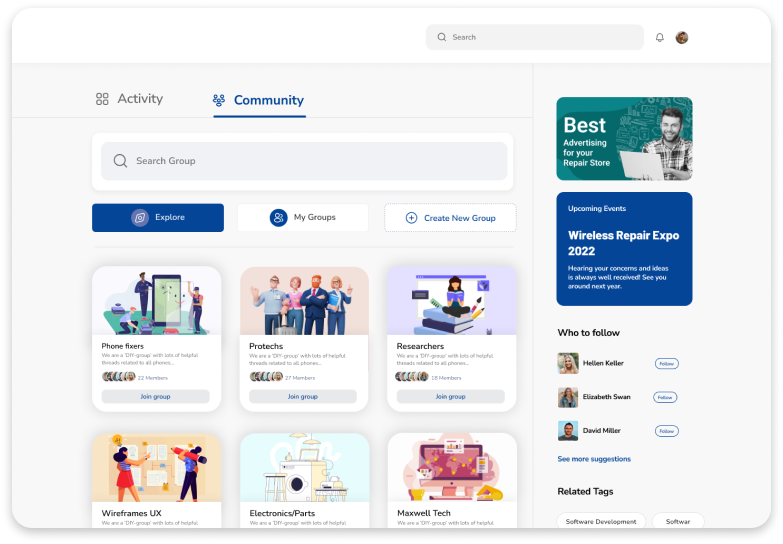Click the My Groups people icon
Image resolution: width=783 pixels, height=544 pixels.
point(278,218)
